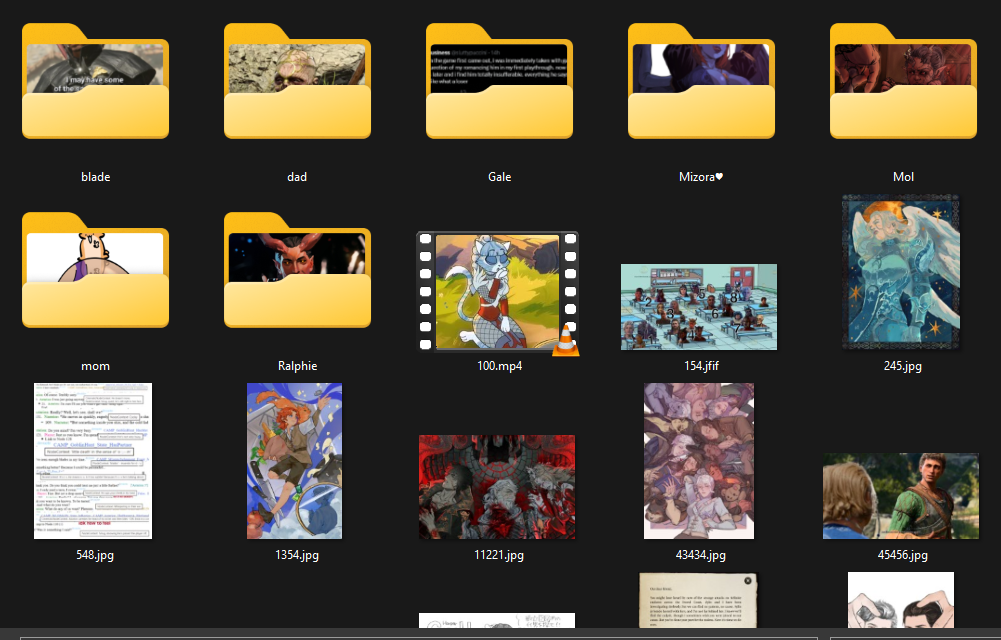Open the Ralphie folder

[297, 270]
